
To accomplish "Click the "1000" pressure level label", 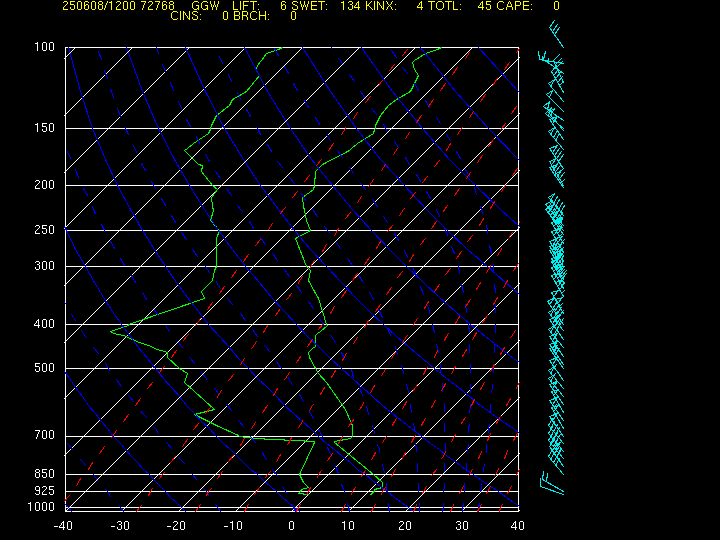I will (41, 507).
